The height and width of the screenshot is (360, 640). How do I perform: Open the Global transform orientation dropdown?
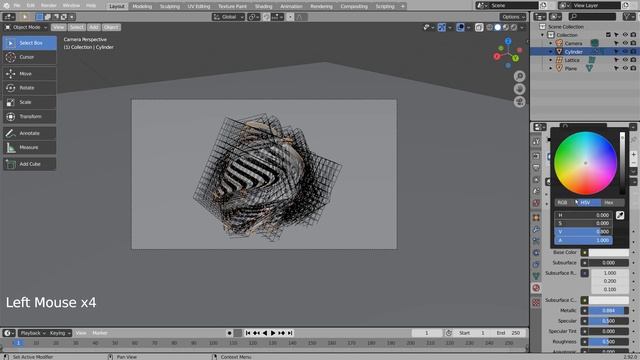229,17
